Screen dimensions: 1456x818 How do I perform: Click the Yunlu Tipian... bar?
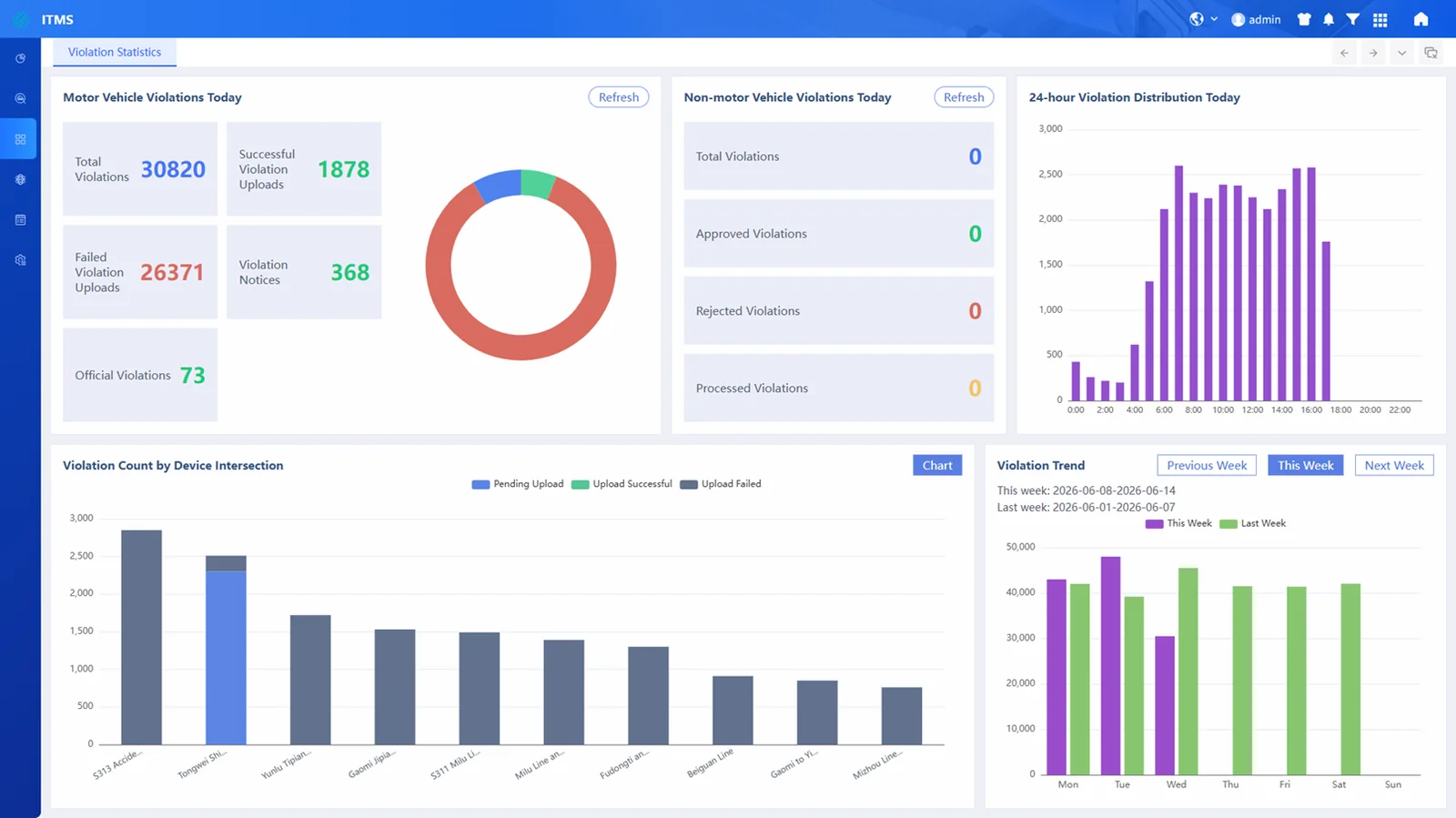(310, 680)
